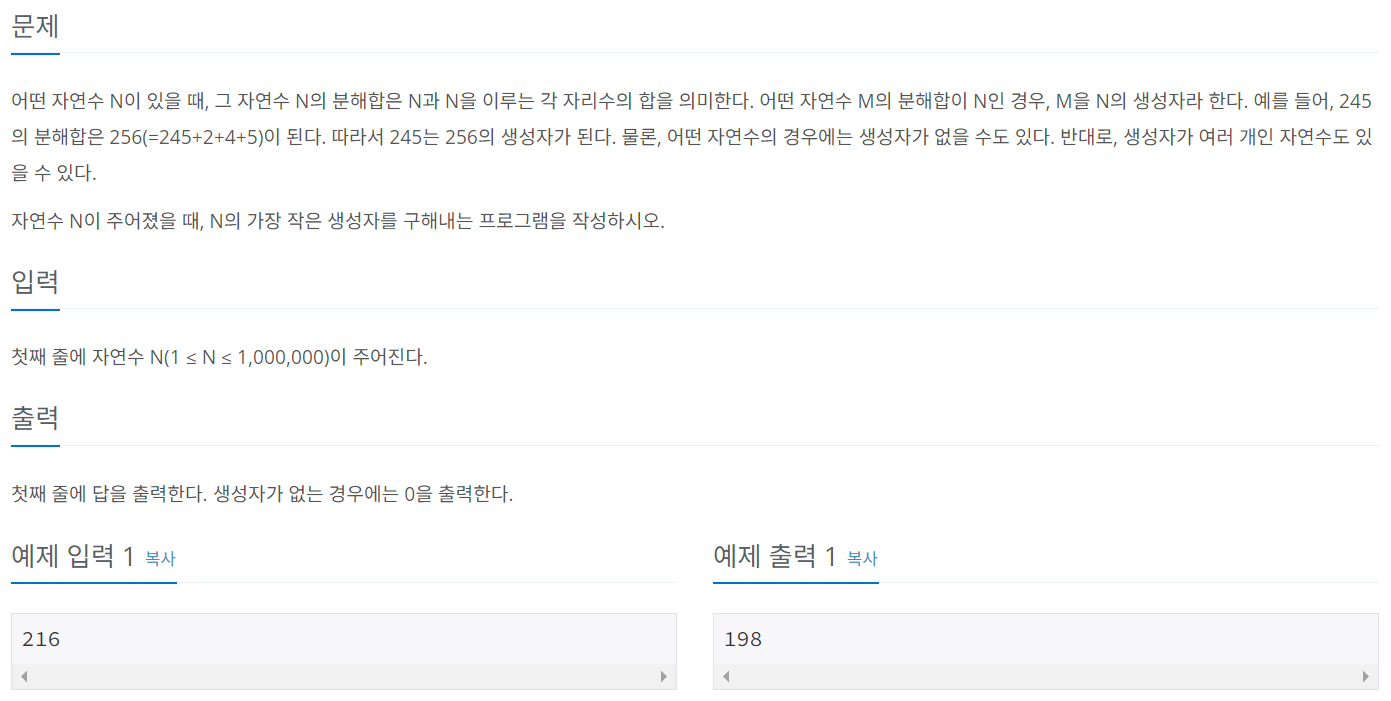Click right scroll arrow under sample input 216
Screen dimensions: 1391x701
[x=663, y=677]
